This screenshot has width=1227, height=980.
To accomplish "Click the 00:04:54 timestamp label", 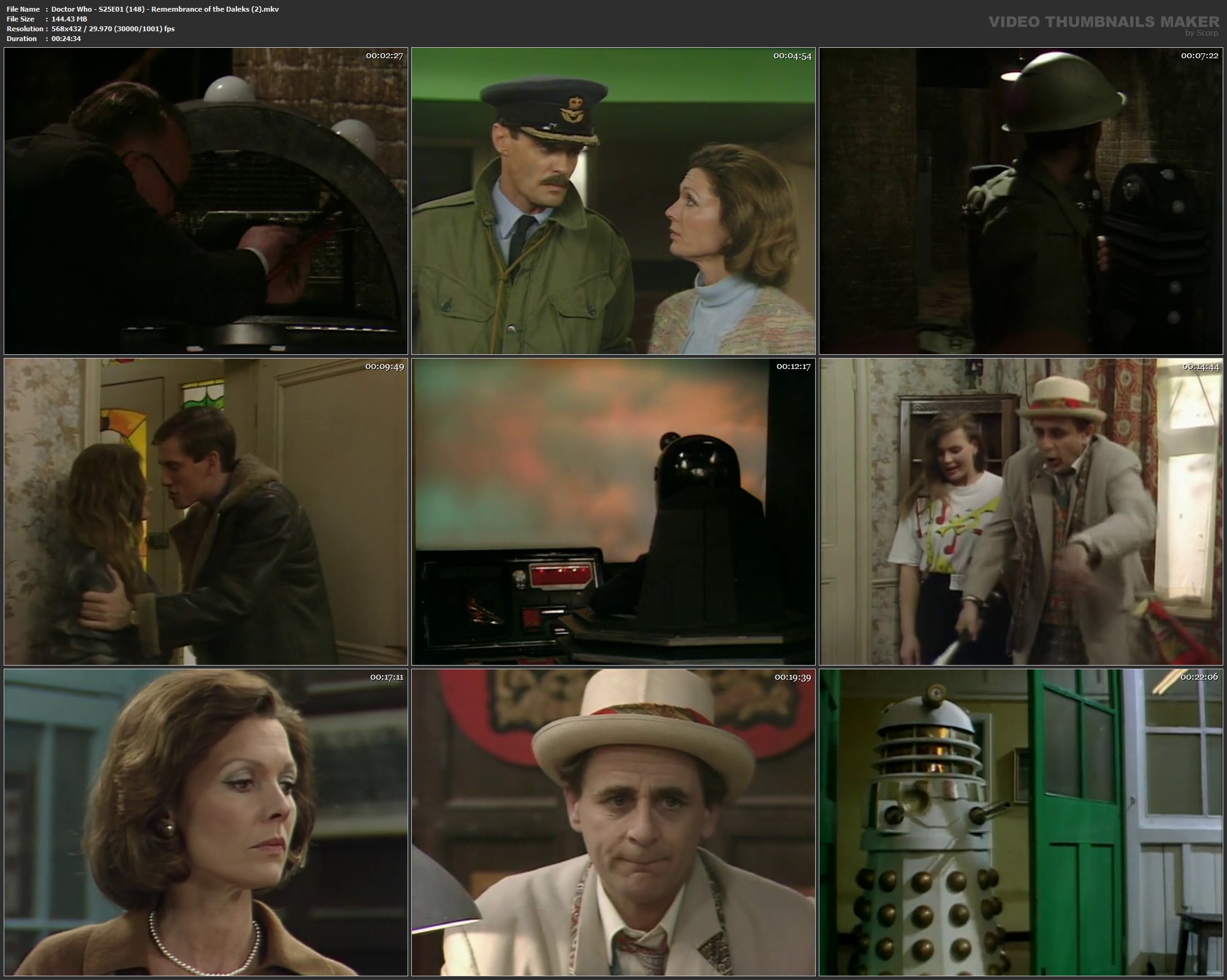I will [x=792, y=56].
